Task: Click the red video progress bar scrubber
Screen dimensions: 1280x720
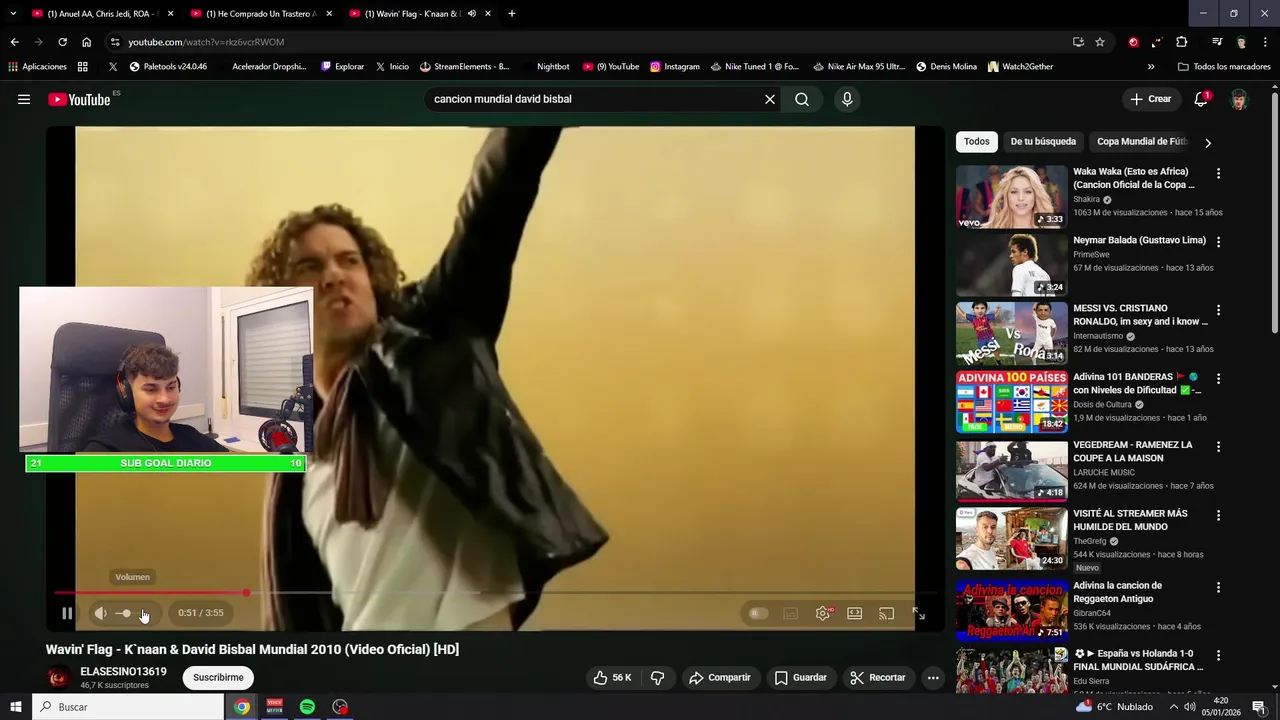Action: click(246, 593)
